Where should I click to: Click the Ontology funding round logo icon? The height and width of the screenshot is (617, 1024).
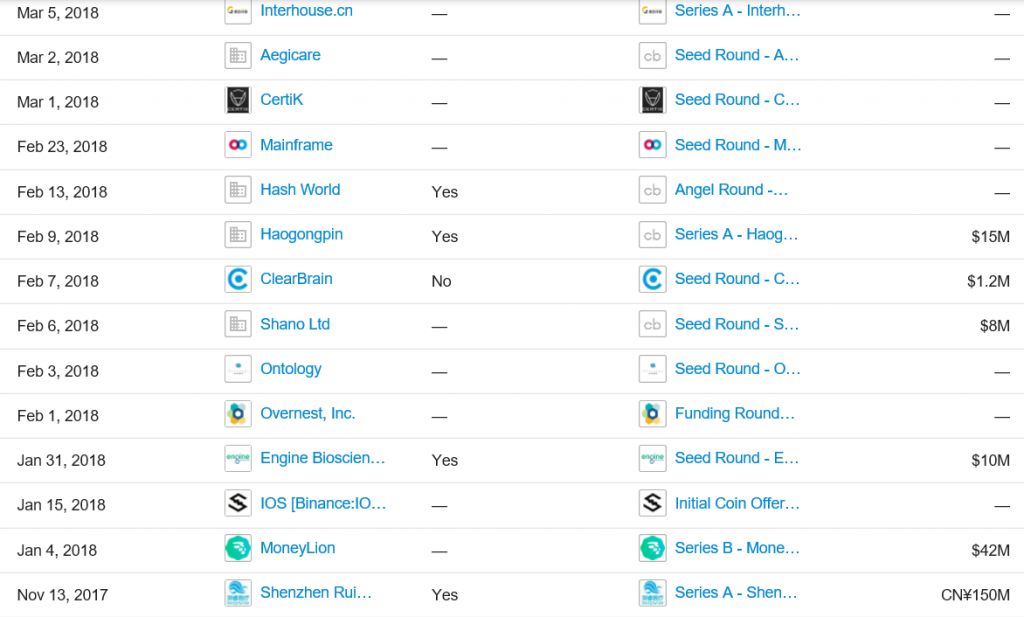tap(652, 369)
